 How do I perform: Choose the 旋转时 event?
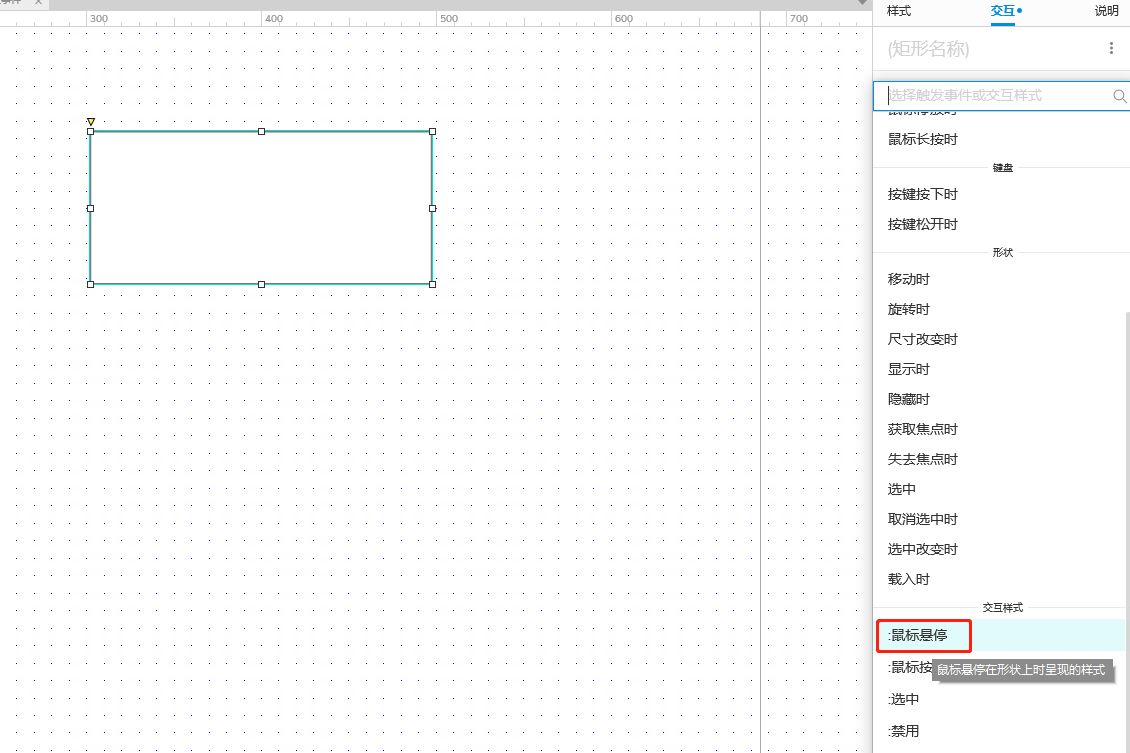tap(909, 309)
